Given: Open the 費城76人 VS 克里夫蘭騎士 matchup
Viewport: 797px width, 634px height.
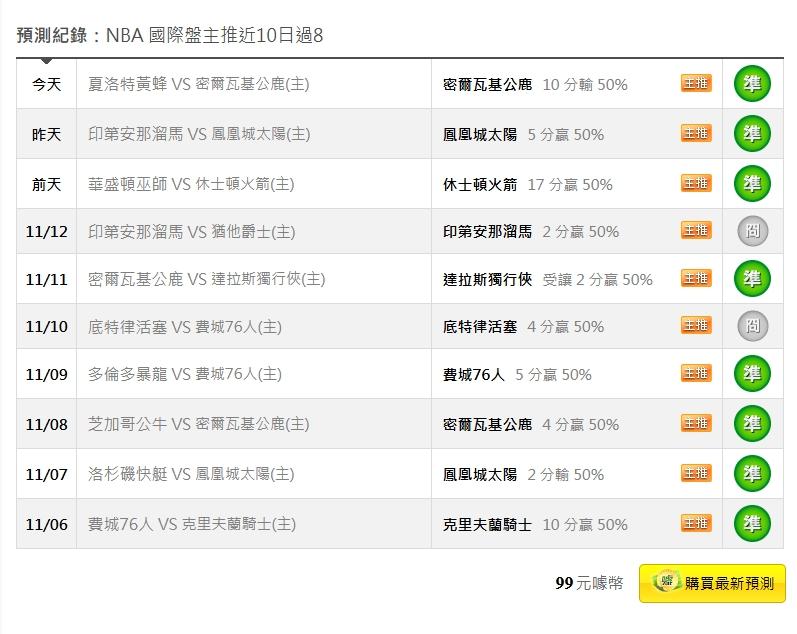Looking at the screenshot, I should tap(191, 524).
